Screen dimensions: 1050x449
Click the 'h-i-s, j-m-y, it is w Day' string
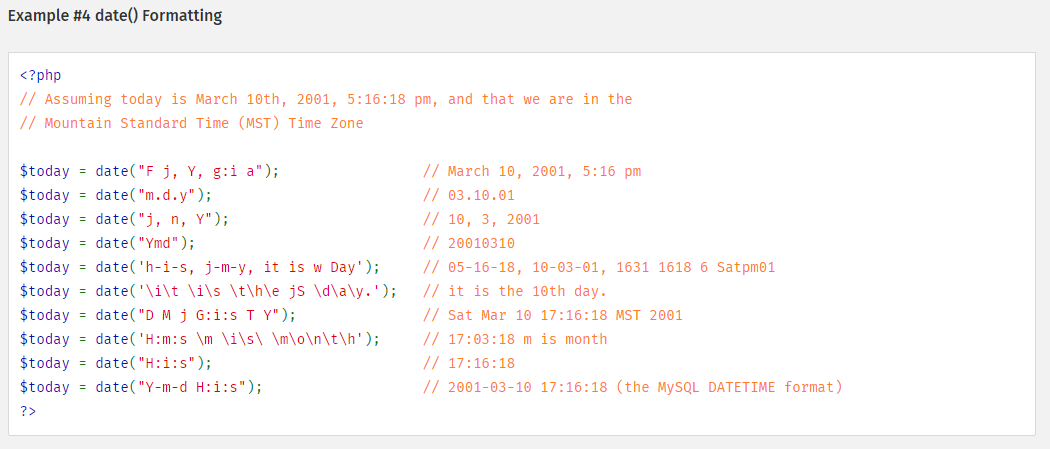click(x=250, y=268)
